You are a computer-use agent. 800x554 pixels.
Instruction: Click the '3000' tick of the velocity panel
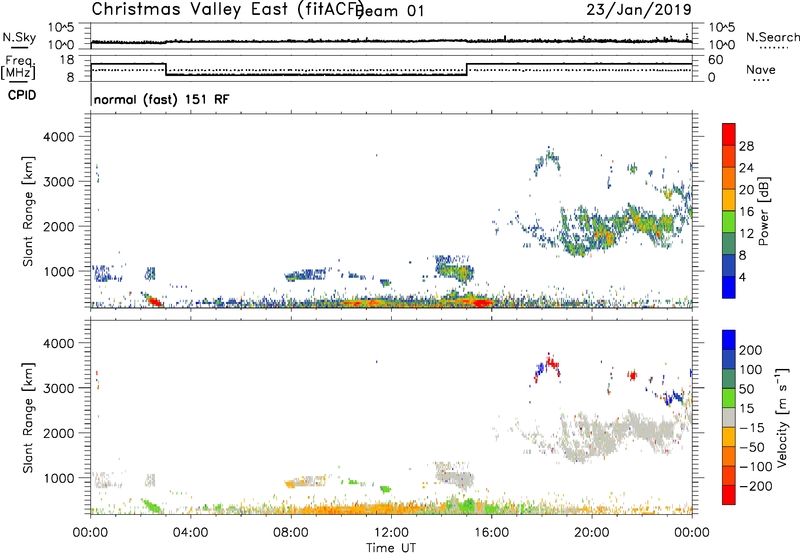58,388
